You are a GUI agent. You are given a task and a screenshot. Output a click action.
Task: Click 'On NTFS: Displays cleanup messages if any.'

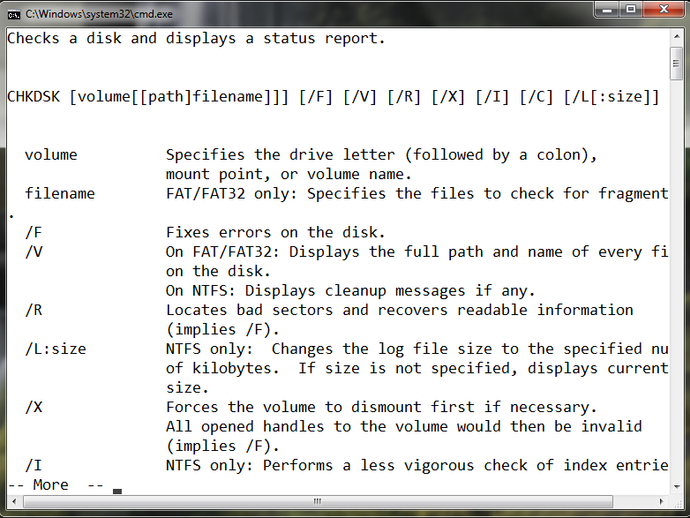pyautogui.click(x=350, y=291)
